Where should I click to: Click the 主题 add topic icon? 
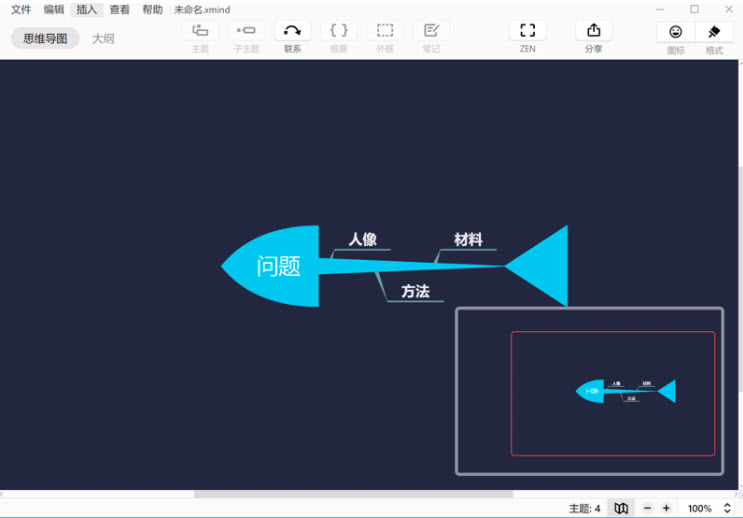(200, 31)
